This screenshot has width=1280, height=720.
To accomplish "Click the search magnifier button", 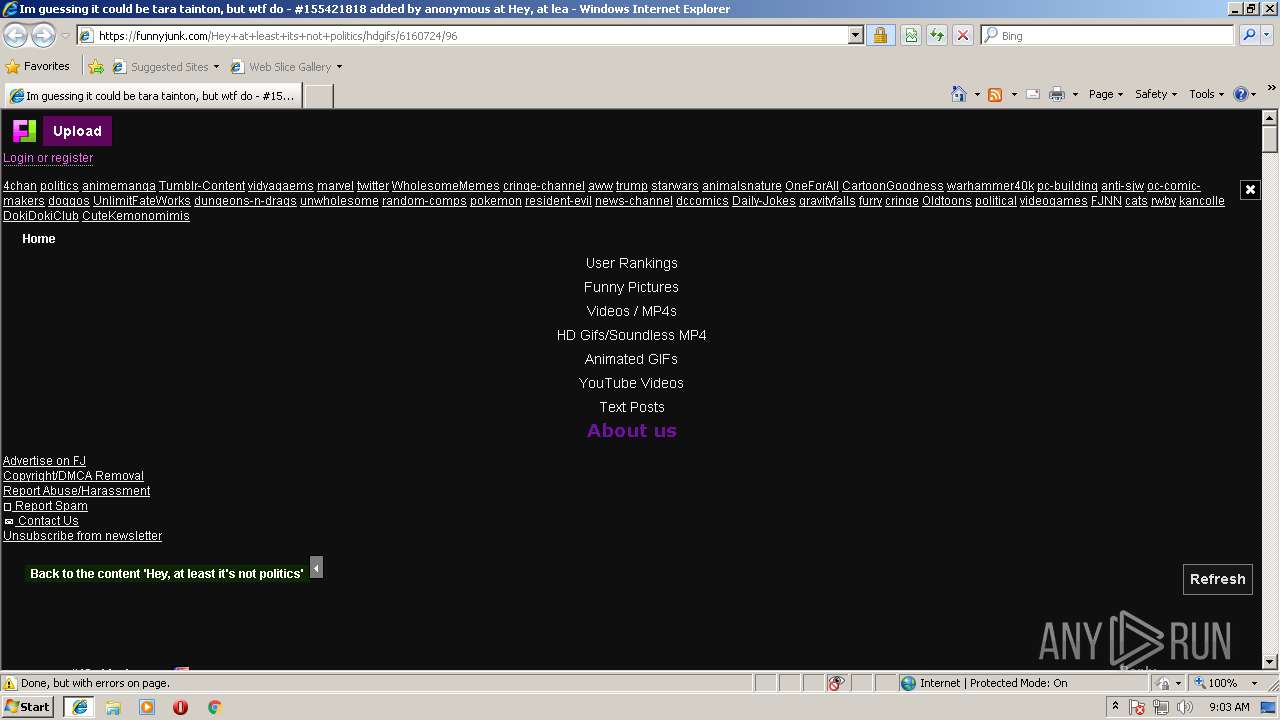I will (x=1249, y=36).
